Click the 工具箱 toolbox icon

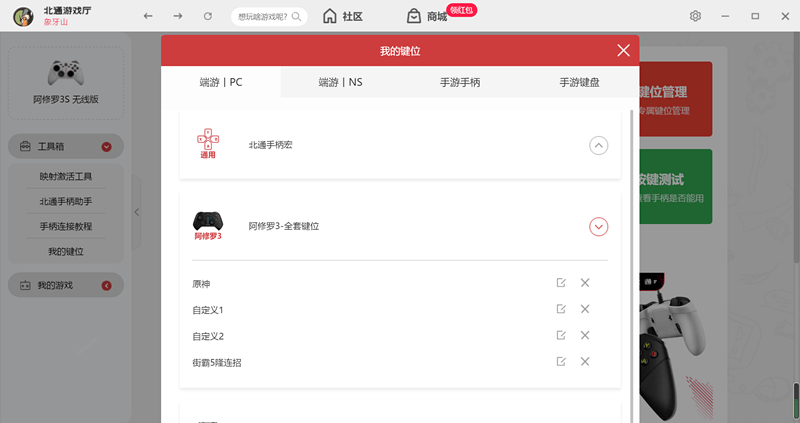coord(25,146)
